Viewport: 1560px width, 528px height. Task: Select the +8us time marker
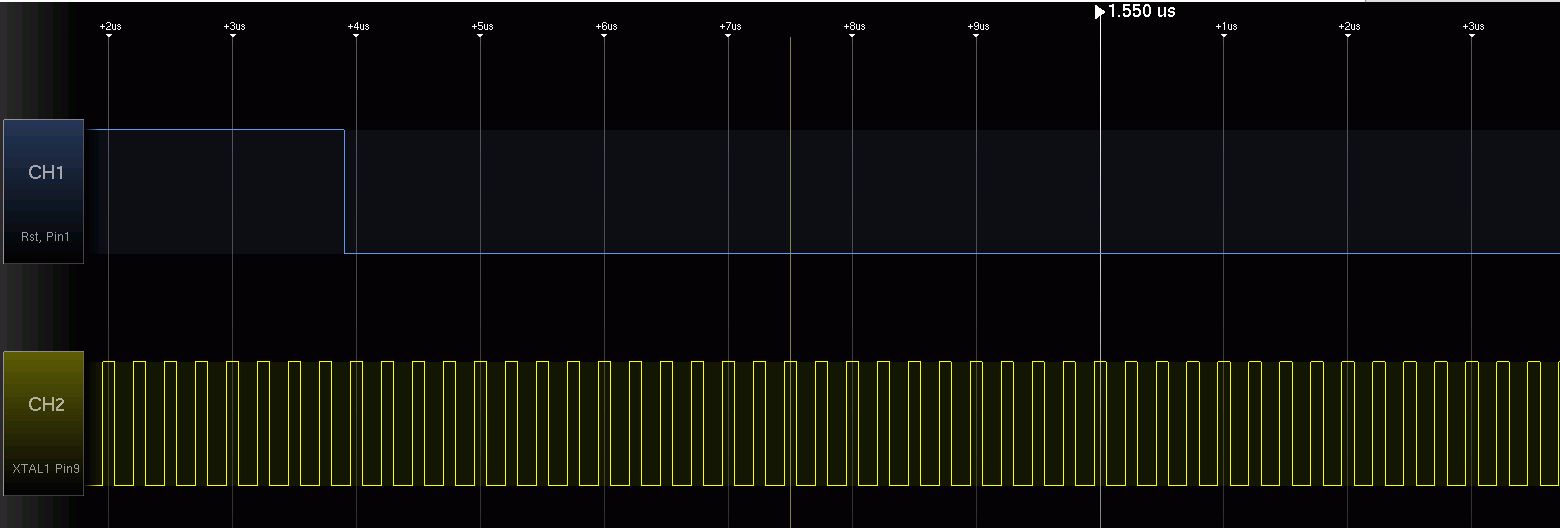(853, 27)
